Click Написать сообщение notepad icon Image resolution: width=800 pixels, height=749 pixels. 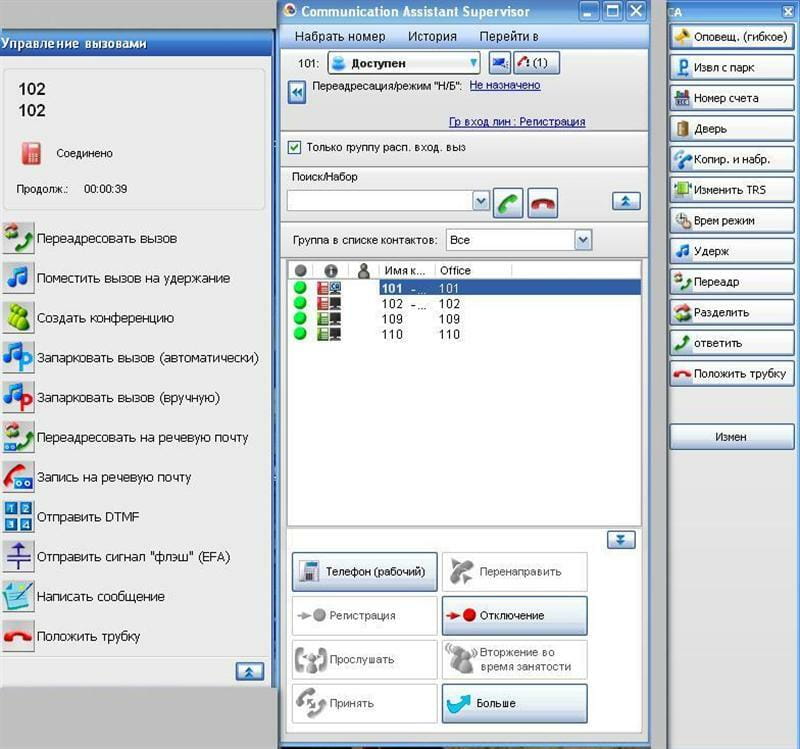click(18, 596)
